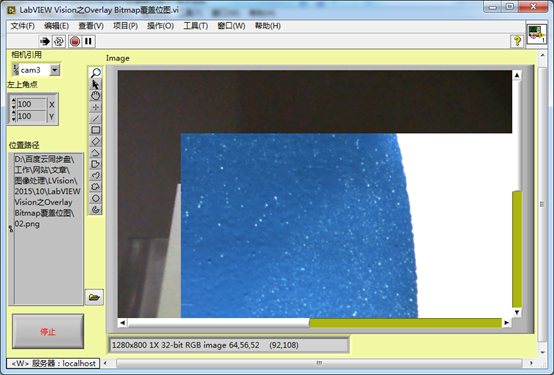Image resolution: width=554 pixels, height=375 pixels.
Task: Click the X value input field
Action: tap(31, 104)
